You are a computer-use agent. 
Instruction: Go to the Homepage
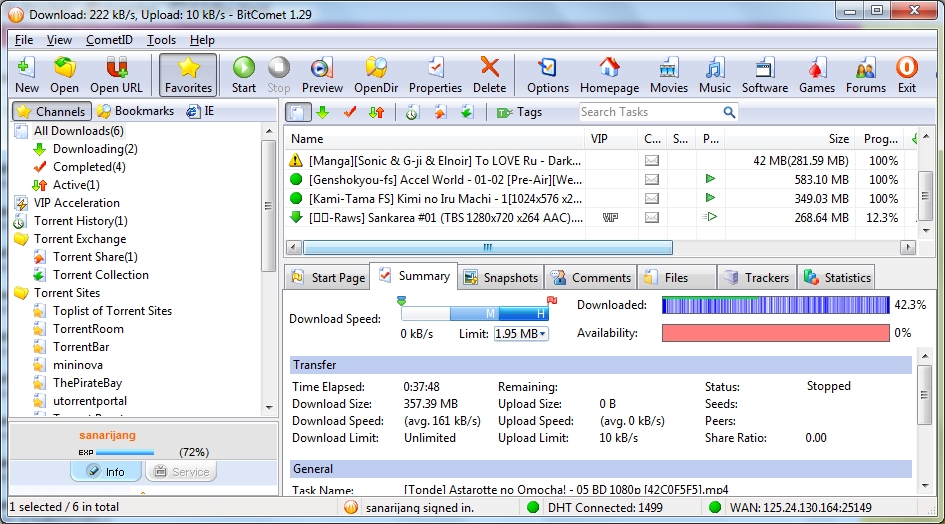tap(609, 75)
